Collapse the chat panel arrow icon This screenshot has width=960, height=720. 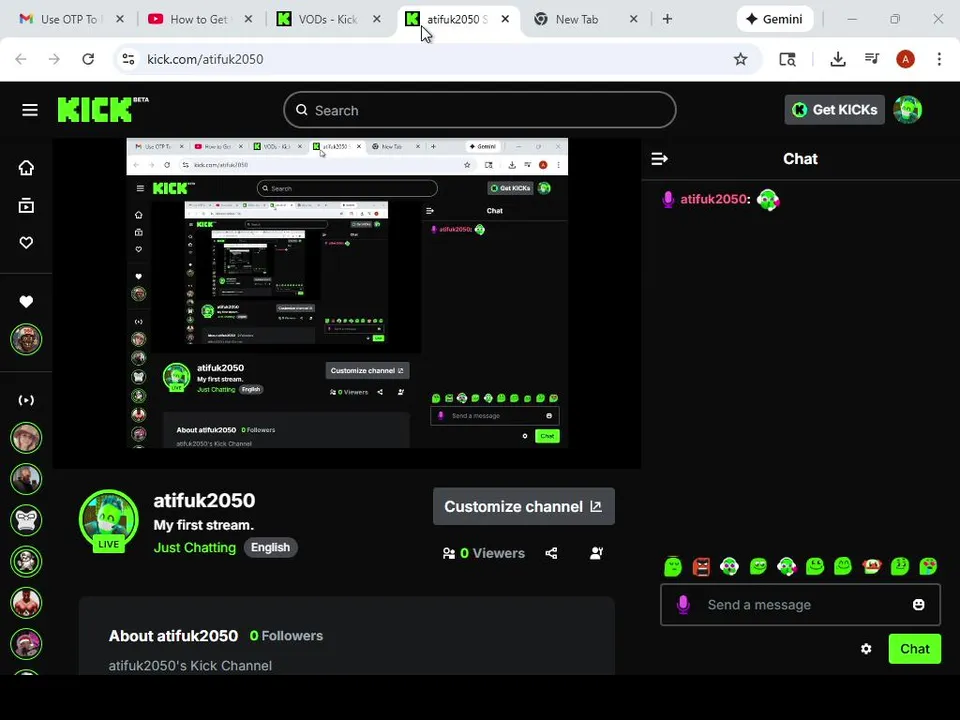pos(659,159)
